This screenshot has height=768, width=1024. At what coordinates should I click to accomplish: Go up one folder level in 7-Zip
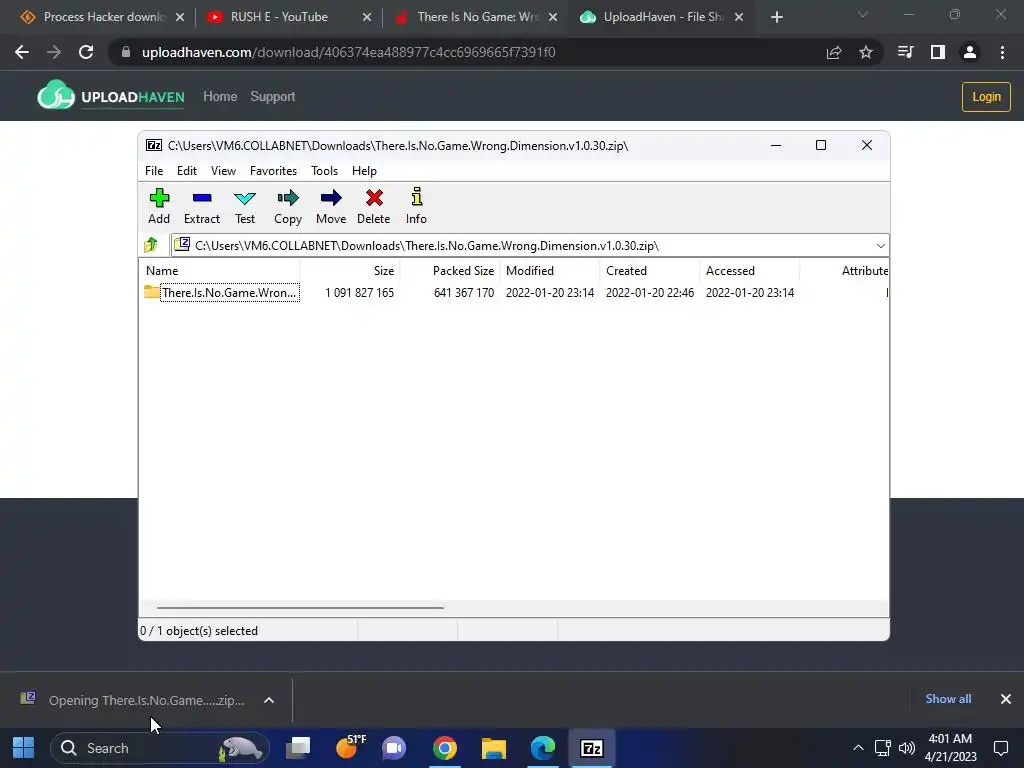(x=152, y=245)
